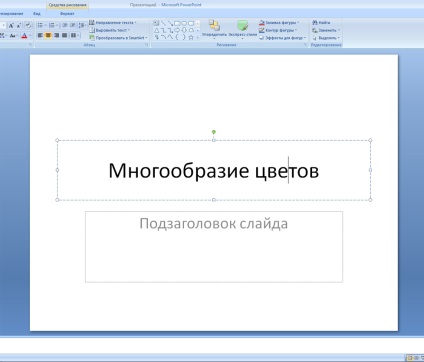Decrease the list indent level
This screenshot has width=424, height=362.
point(65,25)
